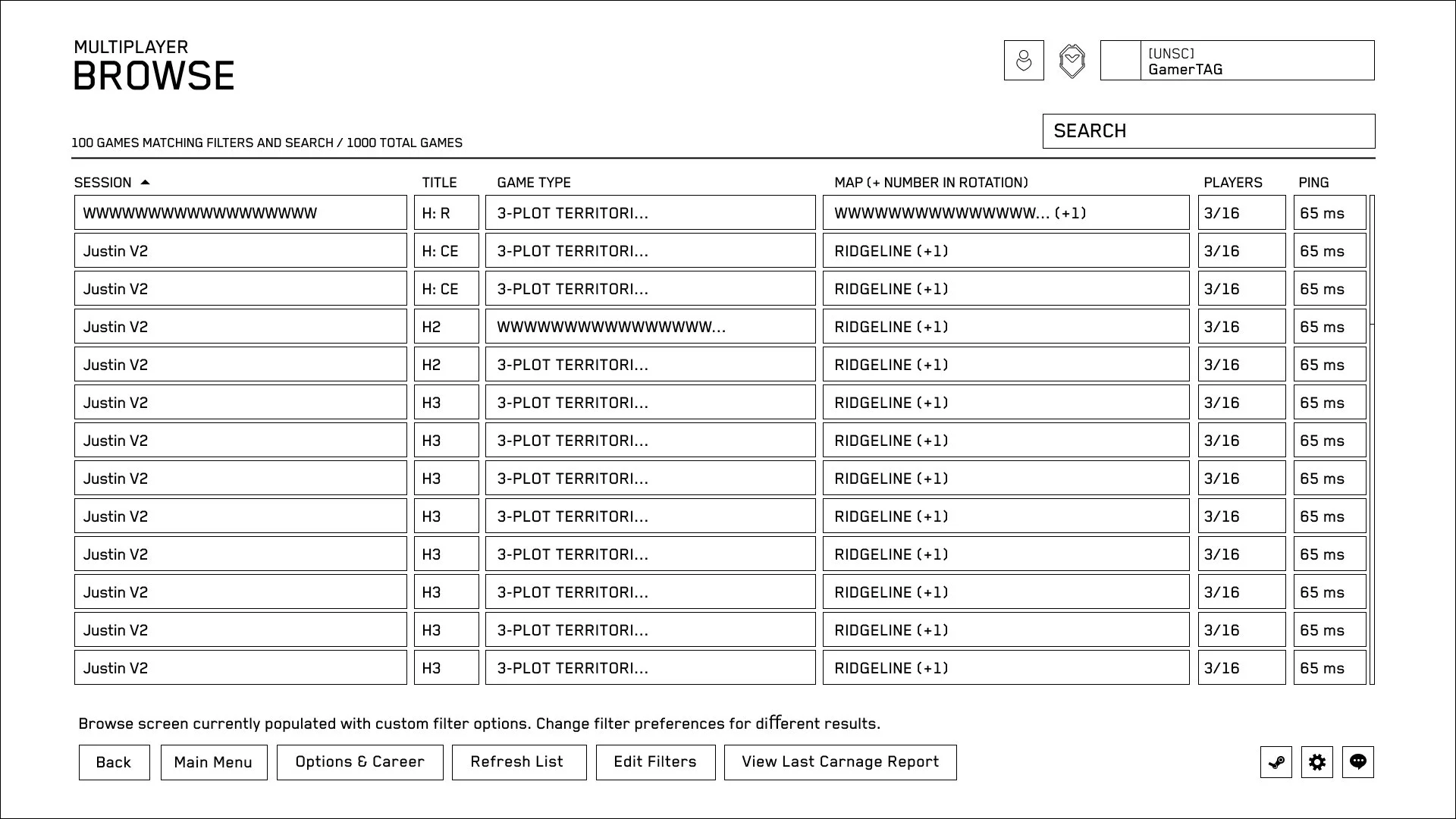Refresh List of games

(519, 762)
